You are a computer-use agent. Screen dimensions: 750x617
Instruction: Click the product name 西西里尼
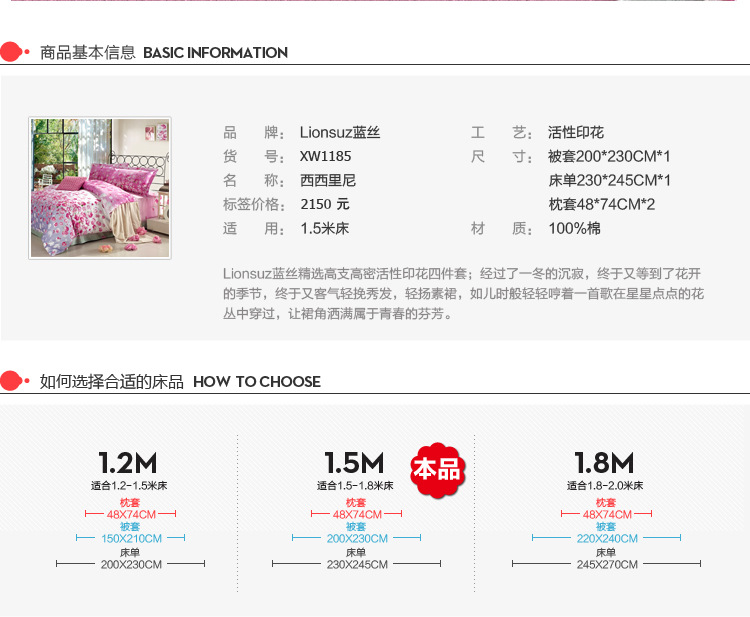pyautogui.click(x=327, y=180)
